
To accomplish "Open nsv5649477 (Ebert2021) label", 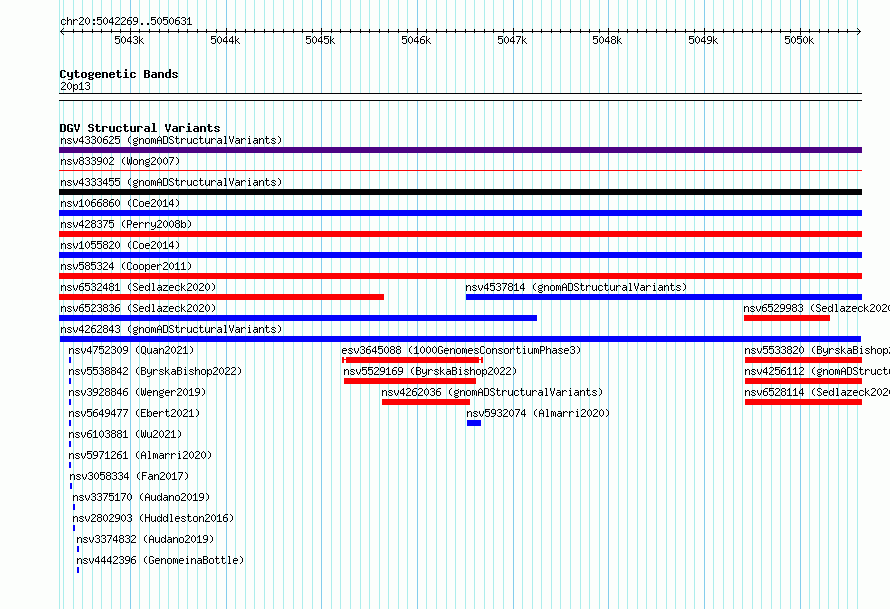I will [x=134, y=413].
